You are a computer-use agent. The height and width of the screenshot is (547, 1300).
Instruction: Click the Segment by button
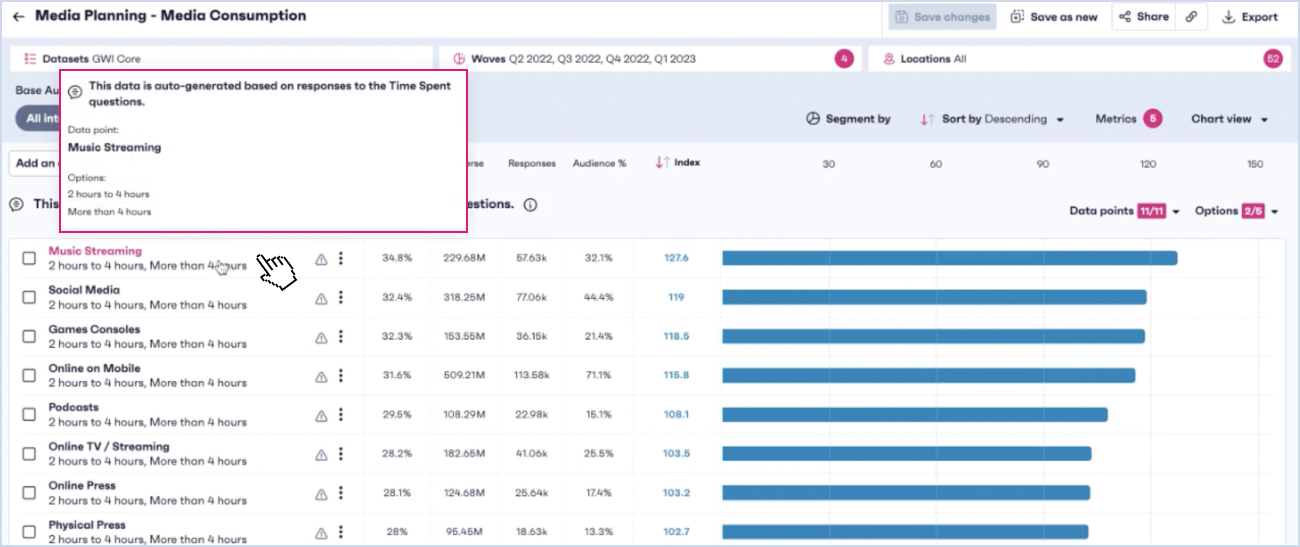pyautogui.click(x=848, y=119)
